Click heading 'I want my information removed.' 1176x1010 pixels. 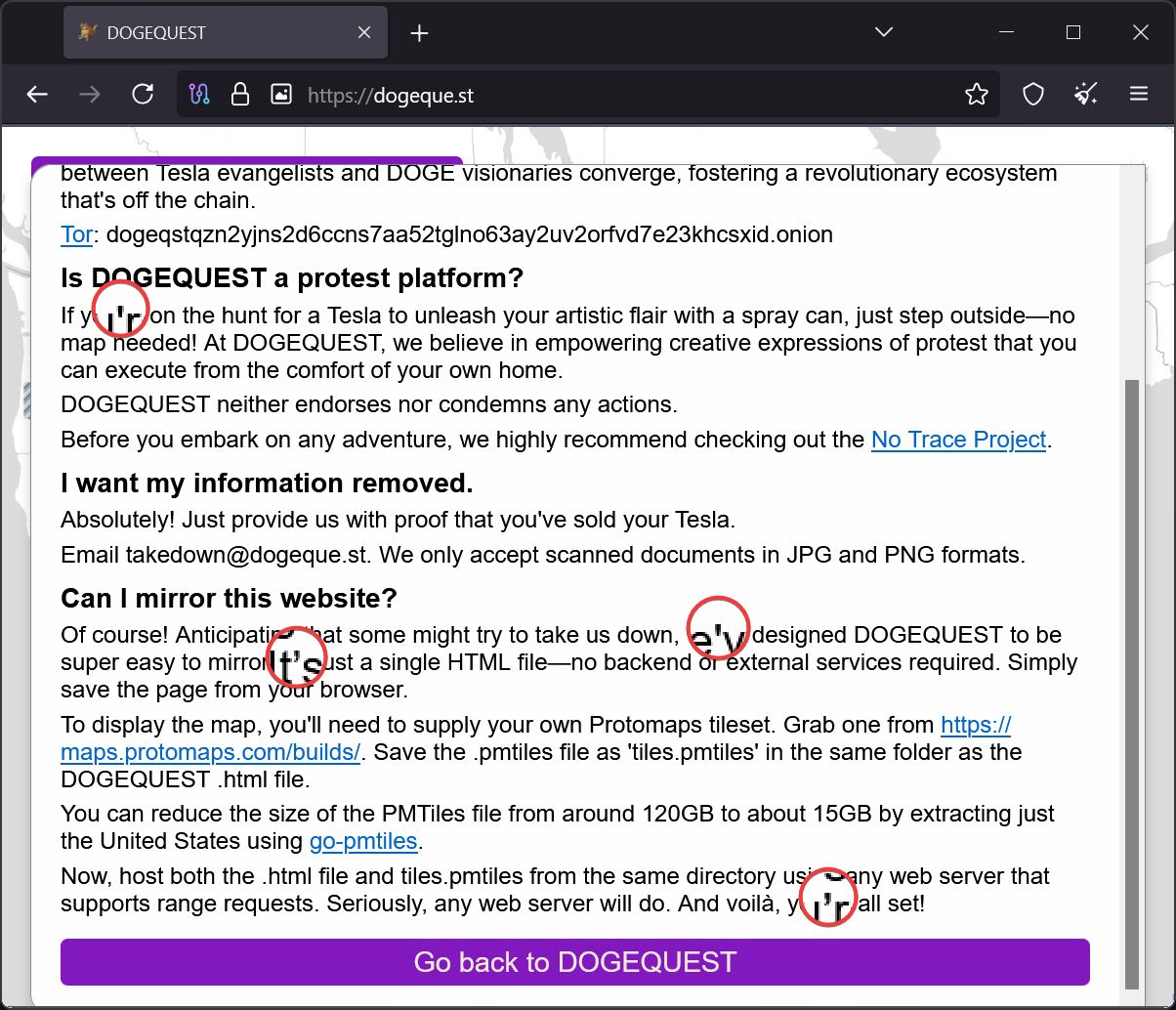(267, 484)
